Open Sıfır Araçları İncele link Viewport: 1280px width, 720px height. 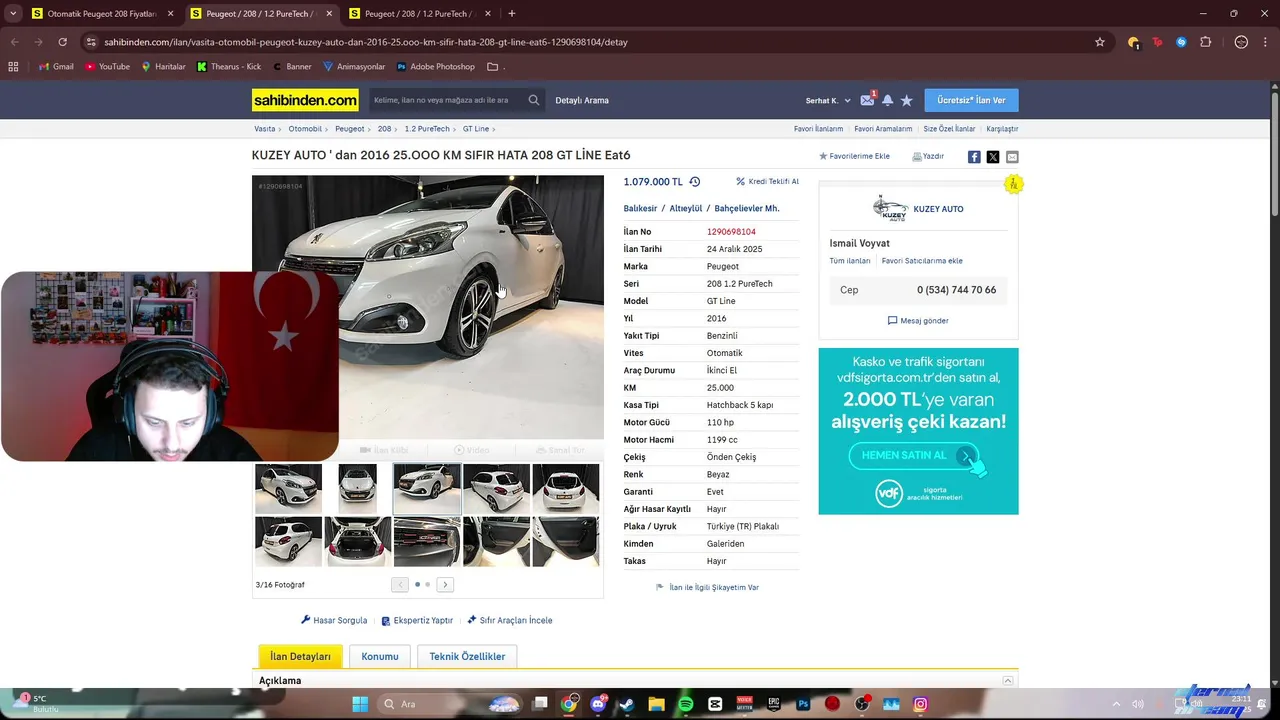[x=509, y=621]
